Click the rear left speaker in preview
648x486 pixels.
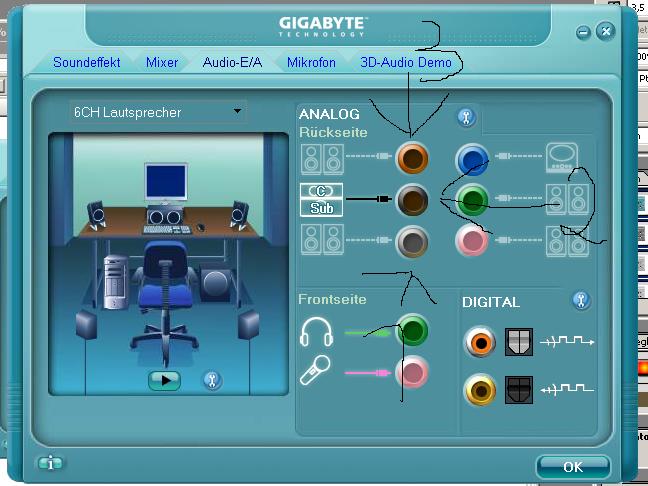point(86,324)
